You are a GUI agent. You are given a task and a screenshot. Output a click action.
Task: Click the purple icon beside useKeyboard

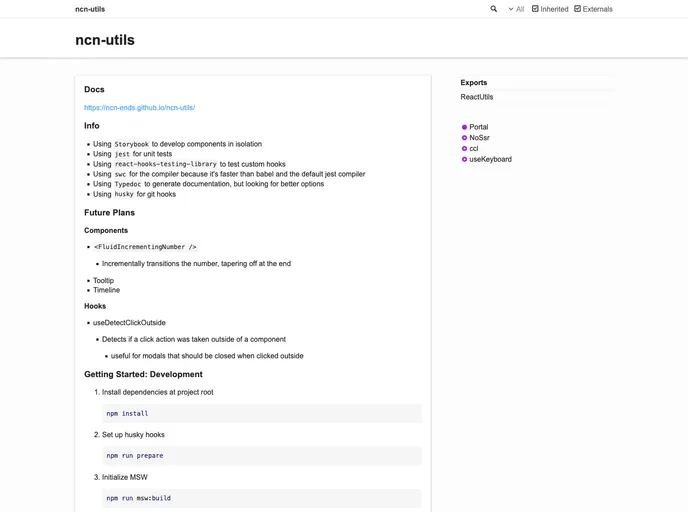click(x=465, y=159)
